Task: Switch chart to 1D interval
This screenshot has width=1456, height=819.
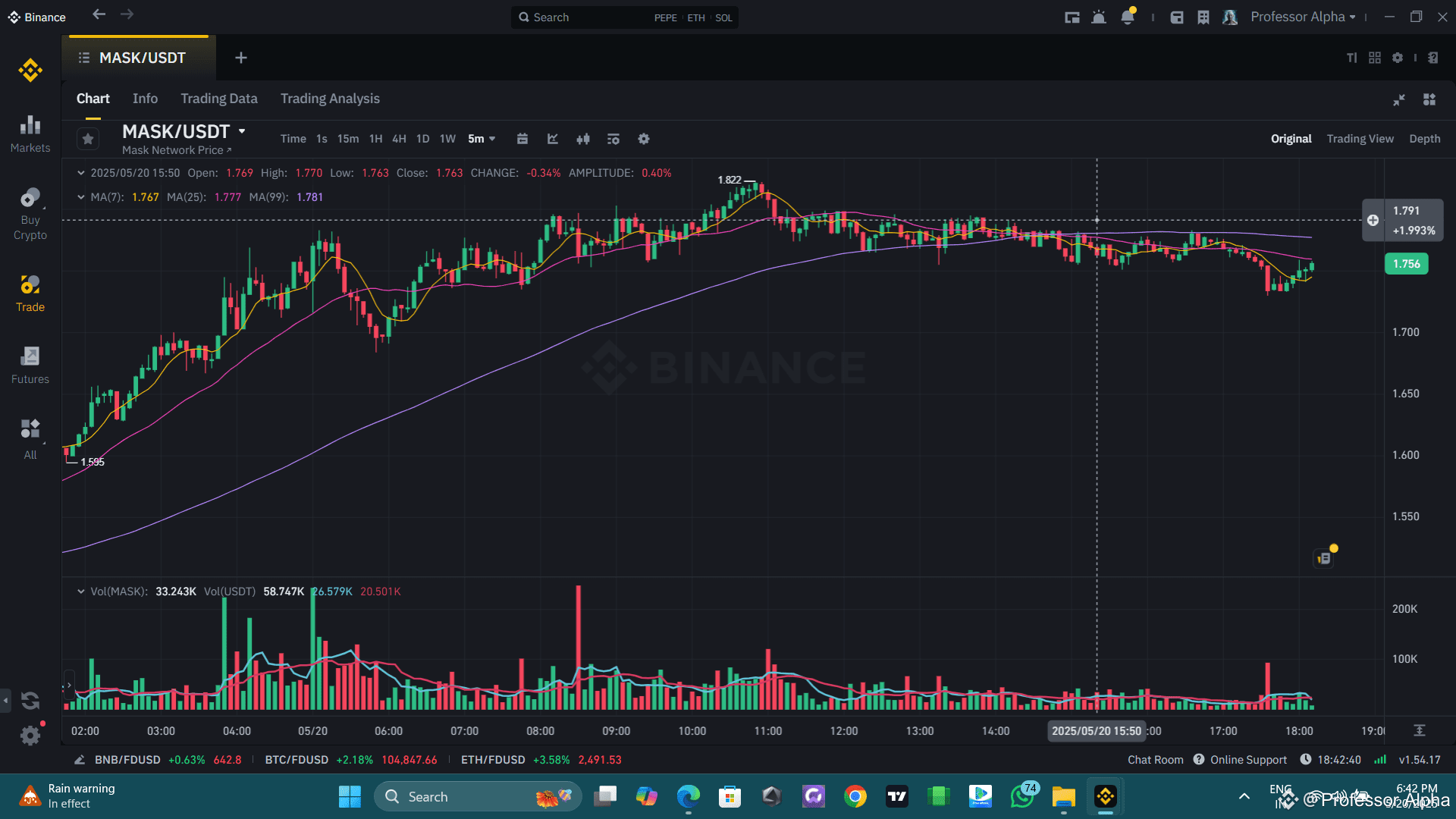Action: (x=422, y=139)
